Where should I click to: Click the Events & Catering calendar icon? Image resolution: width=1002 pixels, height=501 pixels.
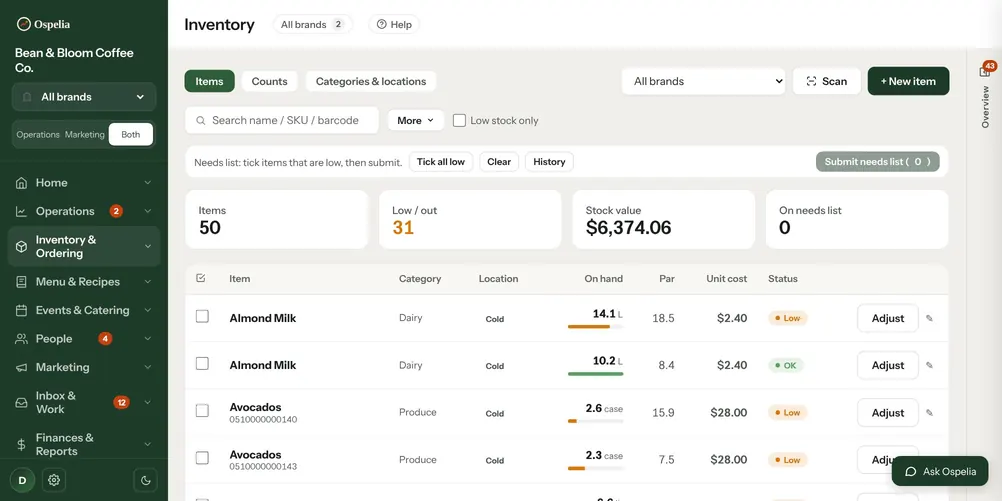(21, 311)
